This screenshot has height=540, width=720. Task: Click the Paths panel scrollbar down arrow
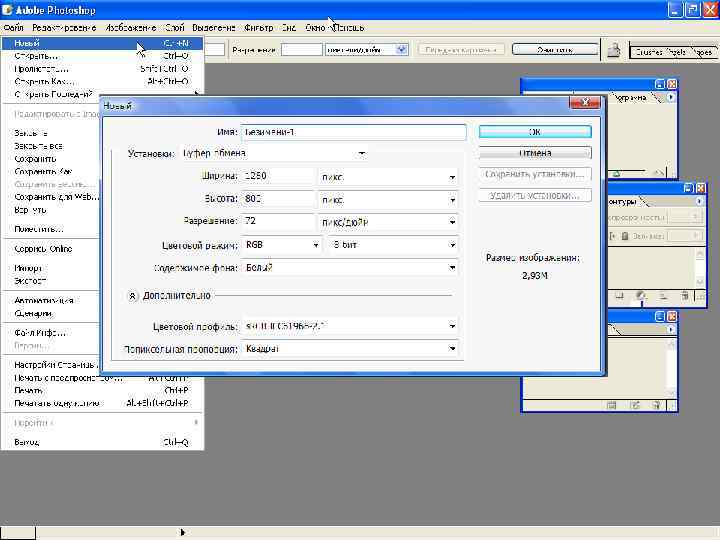(699, 281)
